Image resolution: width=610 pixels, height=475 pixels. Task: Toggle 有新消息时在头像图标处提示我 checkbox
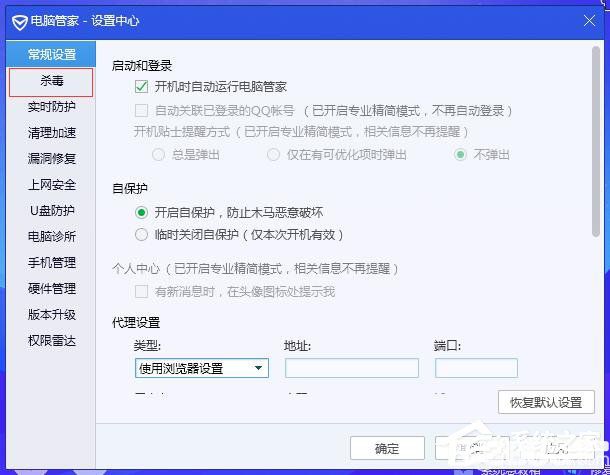(x=141, y=291)
